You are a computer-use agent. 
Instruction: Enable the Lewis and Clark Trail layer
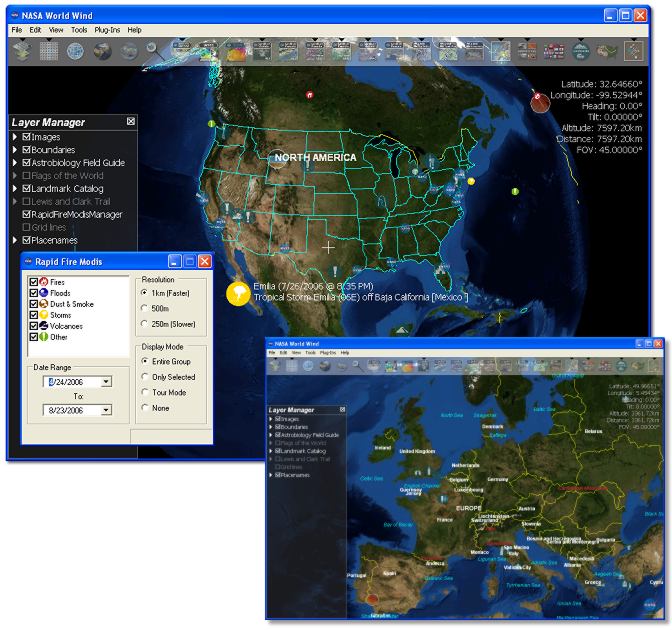pos(27,201)
